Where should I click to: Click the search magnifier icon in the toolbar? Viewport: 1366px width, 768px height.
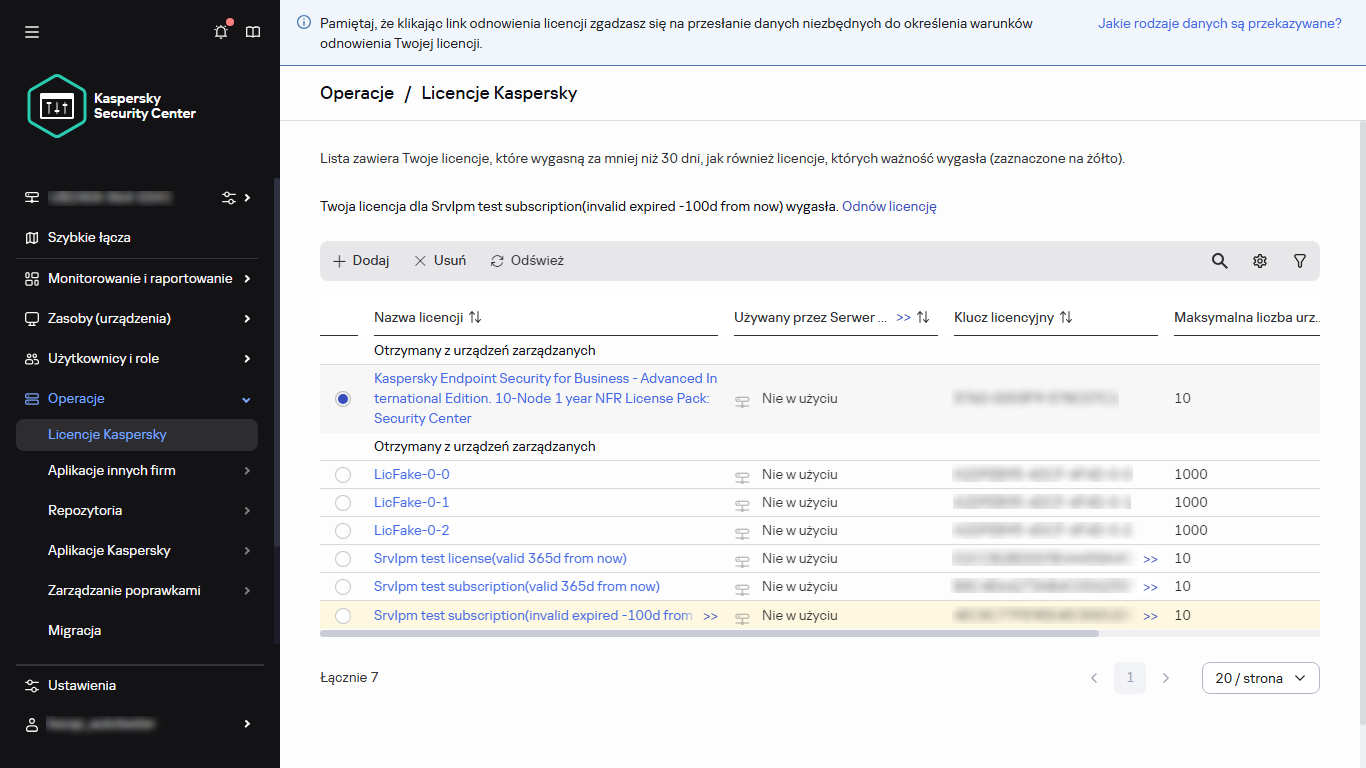click(x=1219, y=261)
